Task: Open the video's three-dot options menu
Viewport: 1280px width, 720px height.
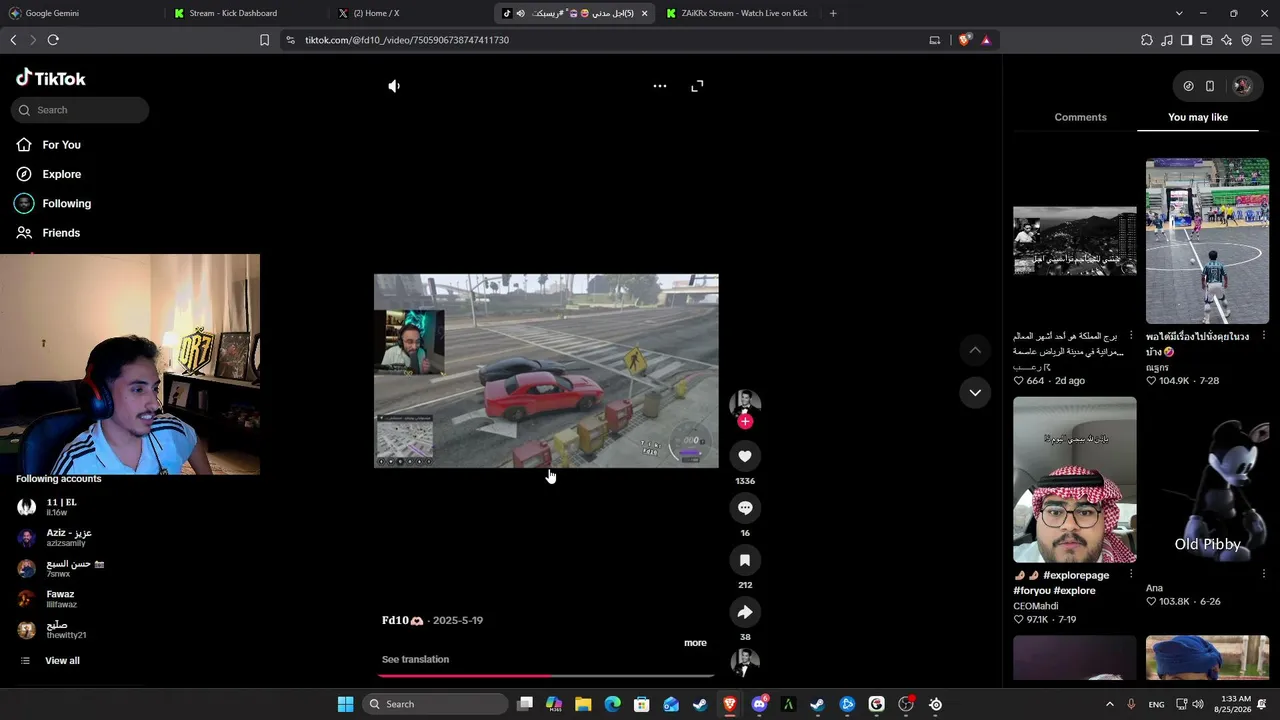Action: coord(660,86)
